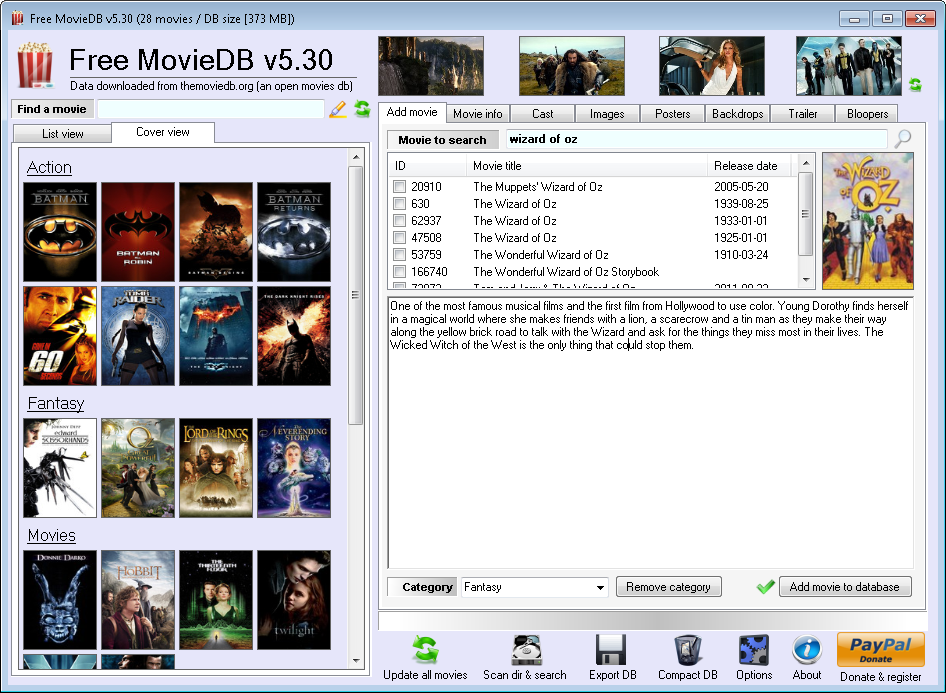Open the Images tab
This screenshot has width=946, height=693.
607,114
